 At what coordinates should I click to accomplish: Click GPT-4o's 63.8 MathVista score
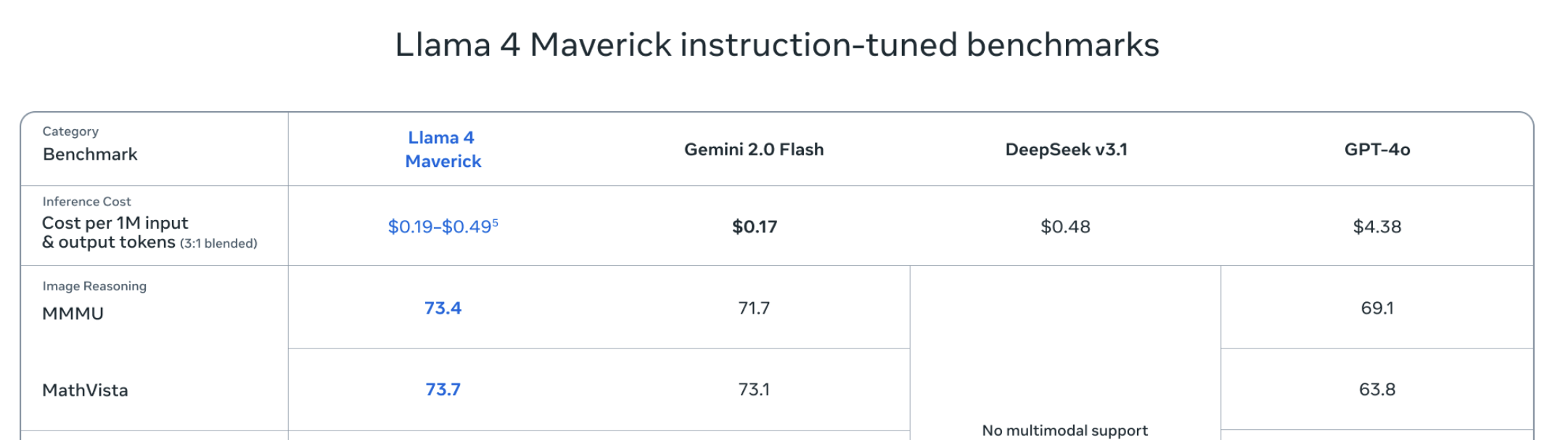pyautogui.click(x=1376, y=390)
